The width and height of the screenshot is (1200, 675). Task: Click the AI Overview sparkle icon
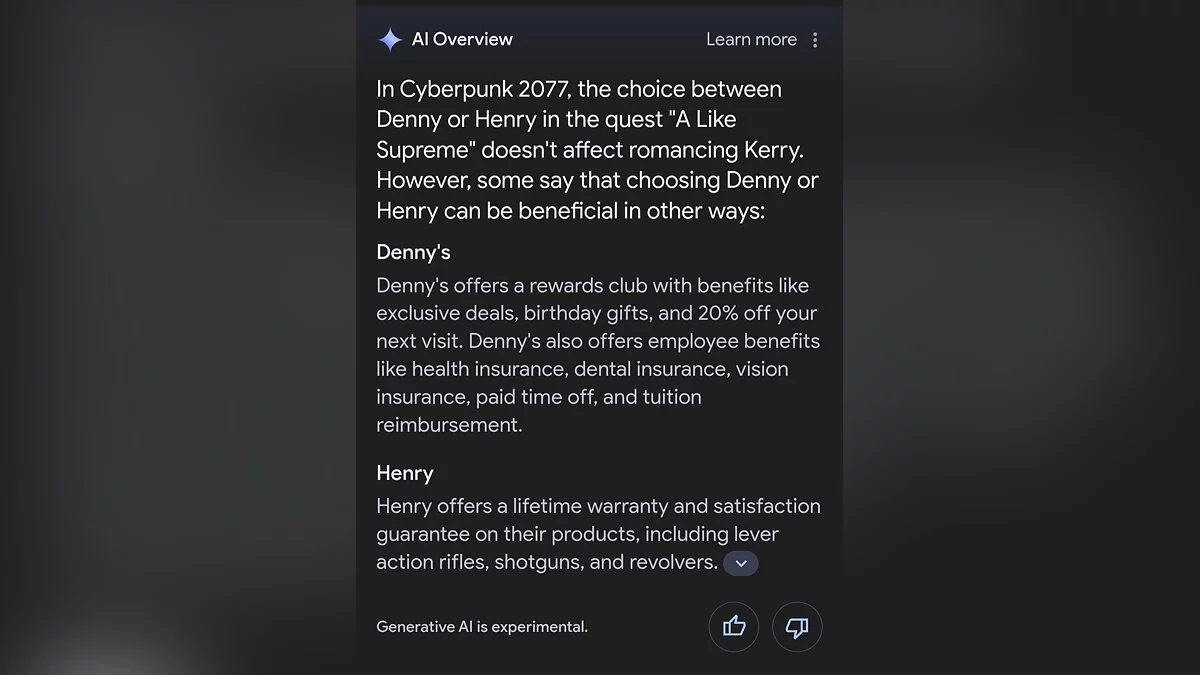[x=389, y=40]
